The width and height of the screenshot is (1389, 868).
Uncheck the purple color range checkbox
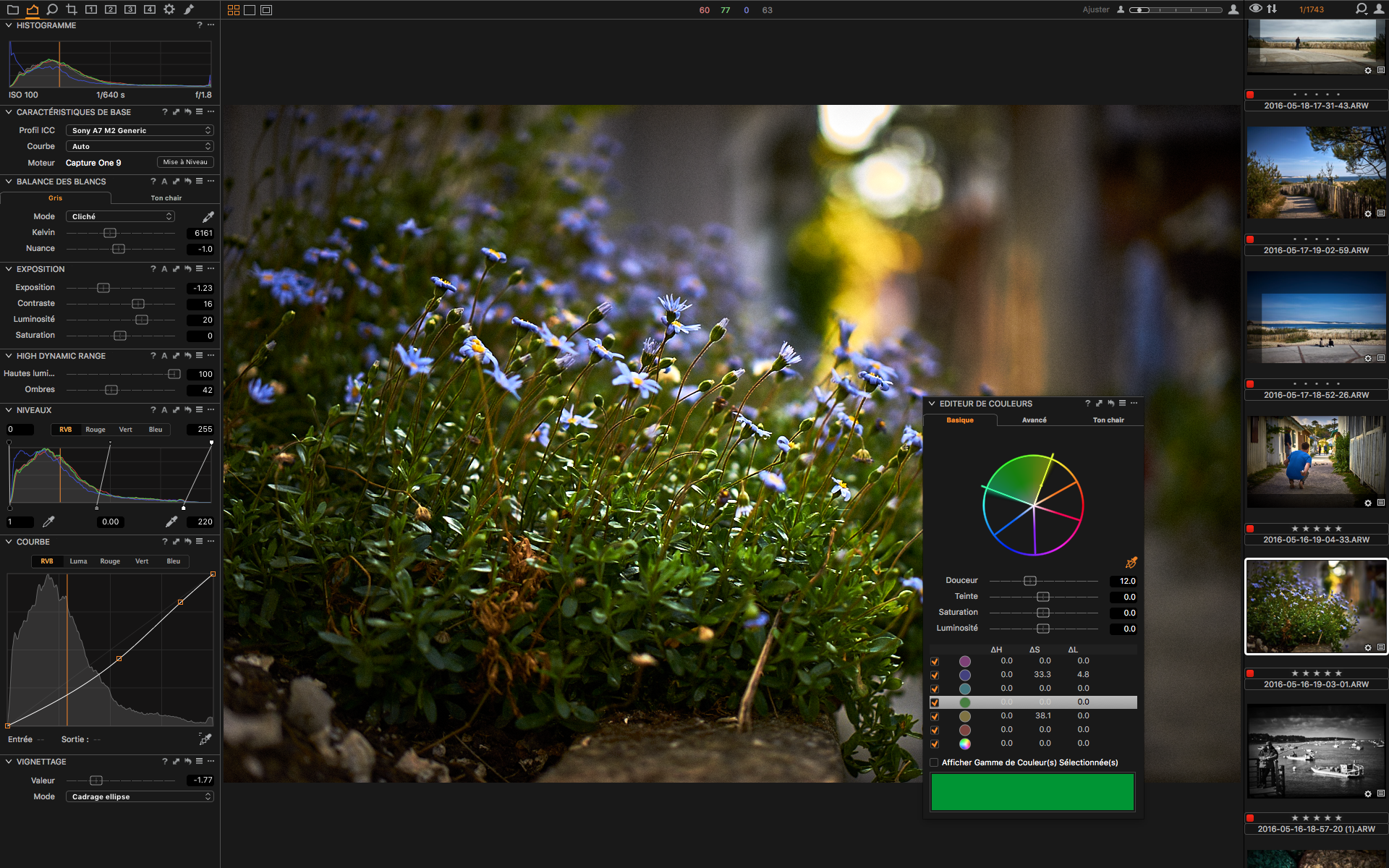coord(935,661)
